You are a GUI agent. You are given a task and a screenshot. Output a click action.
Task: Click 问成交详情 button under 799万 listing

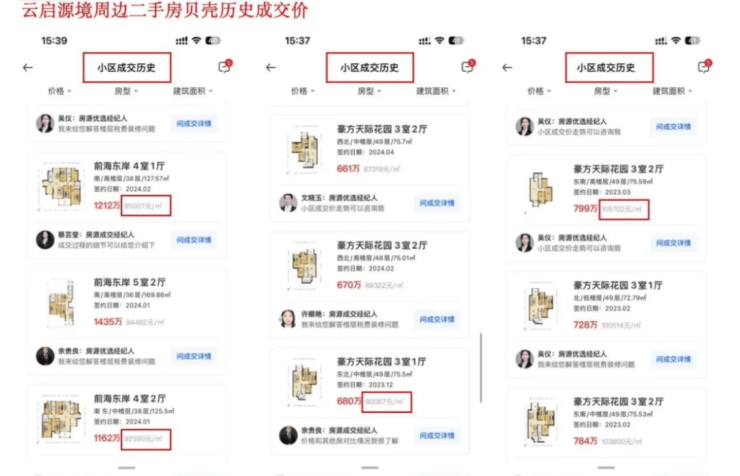point(673,243)
